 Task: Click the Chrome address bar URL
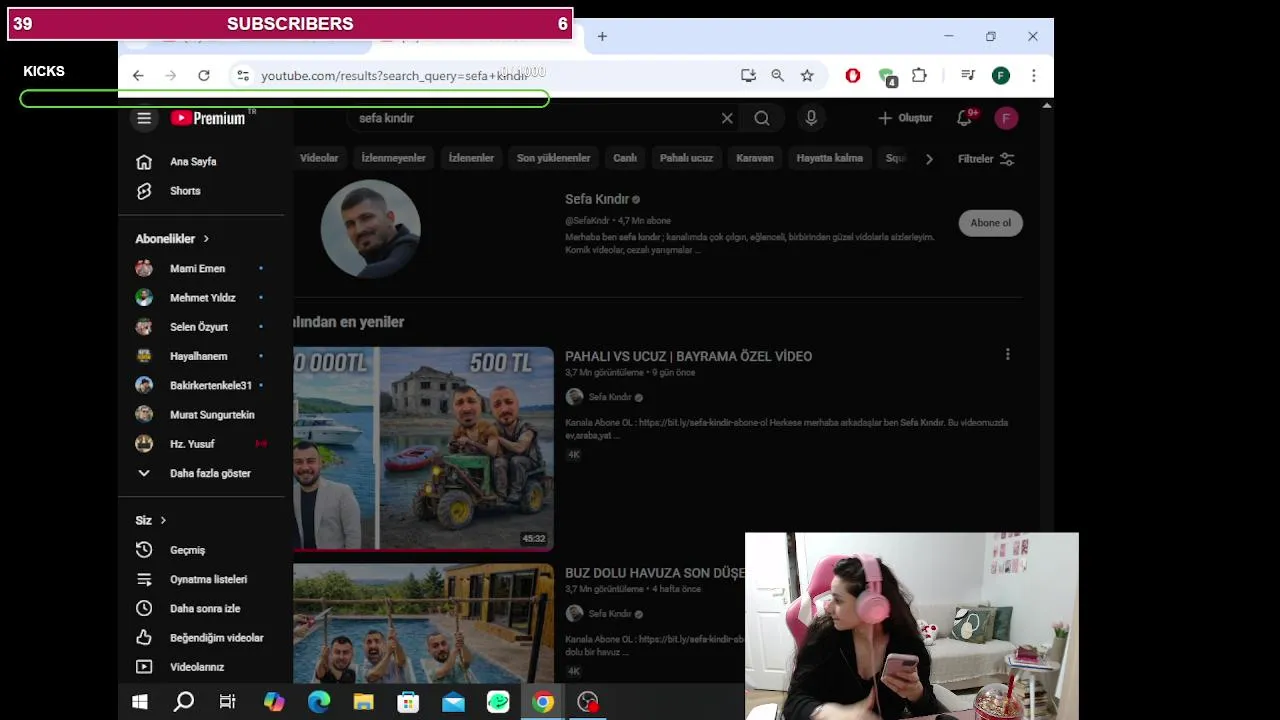(x=393, y=76)
